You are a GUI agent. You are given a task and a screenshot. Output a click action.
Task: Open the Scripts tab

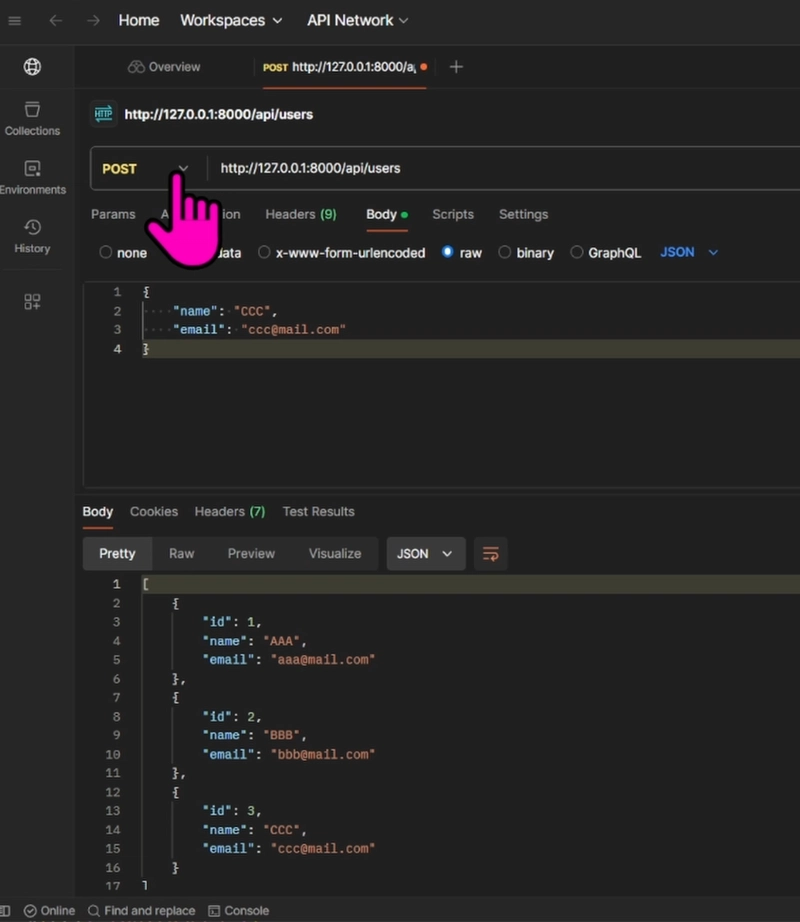point(453,215)
